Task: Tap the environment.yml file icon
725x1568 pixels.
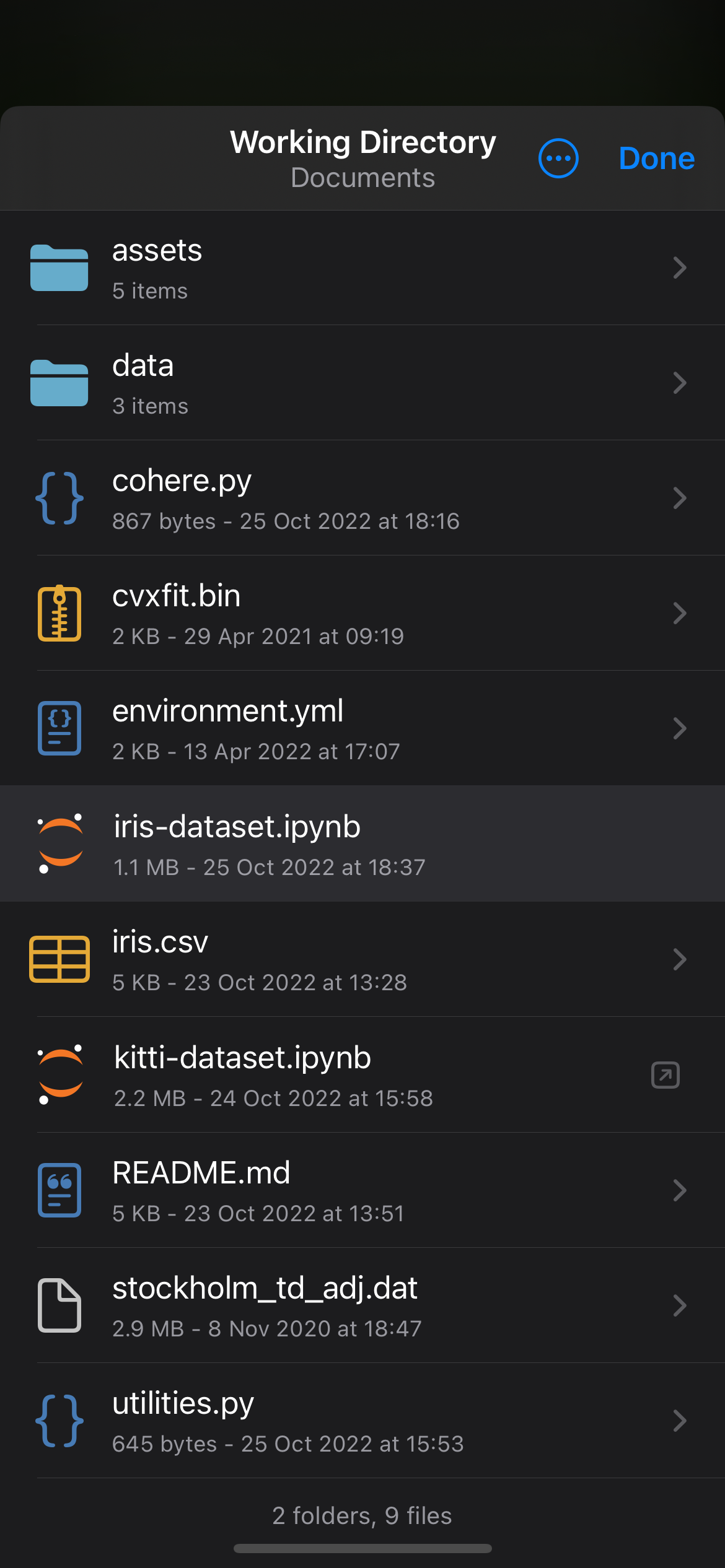Action: (59, 728)
